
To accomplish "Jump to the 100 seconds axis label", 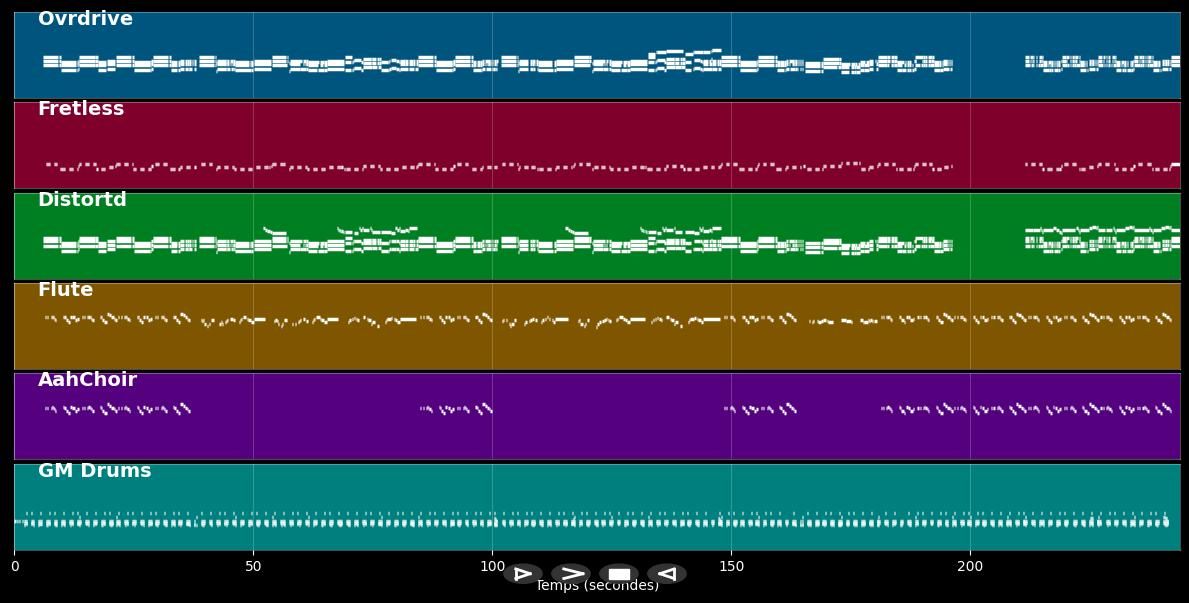I will pos(492,567).
